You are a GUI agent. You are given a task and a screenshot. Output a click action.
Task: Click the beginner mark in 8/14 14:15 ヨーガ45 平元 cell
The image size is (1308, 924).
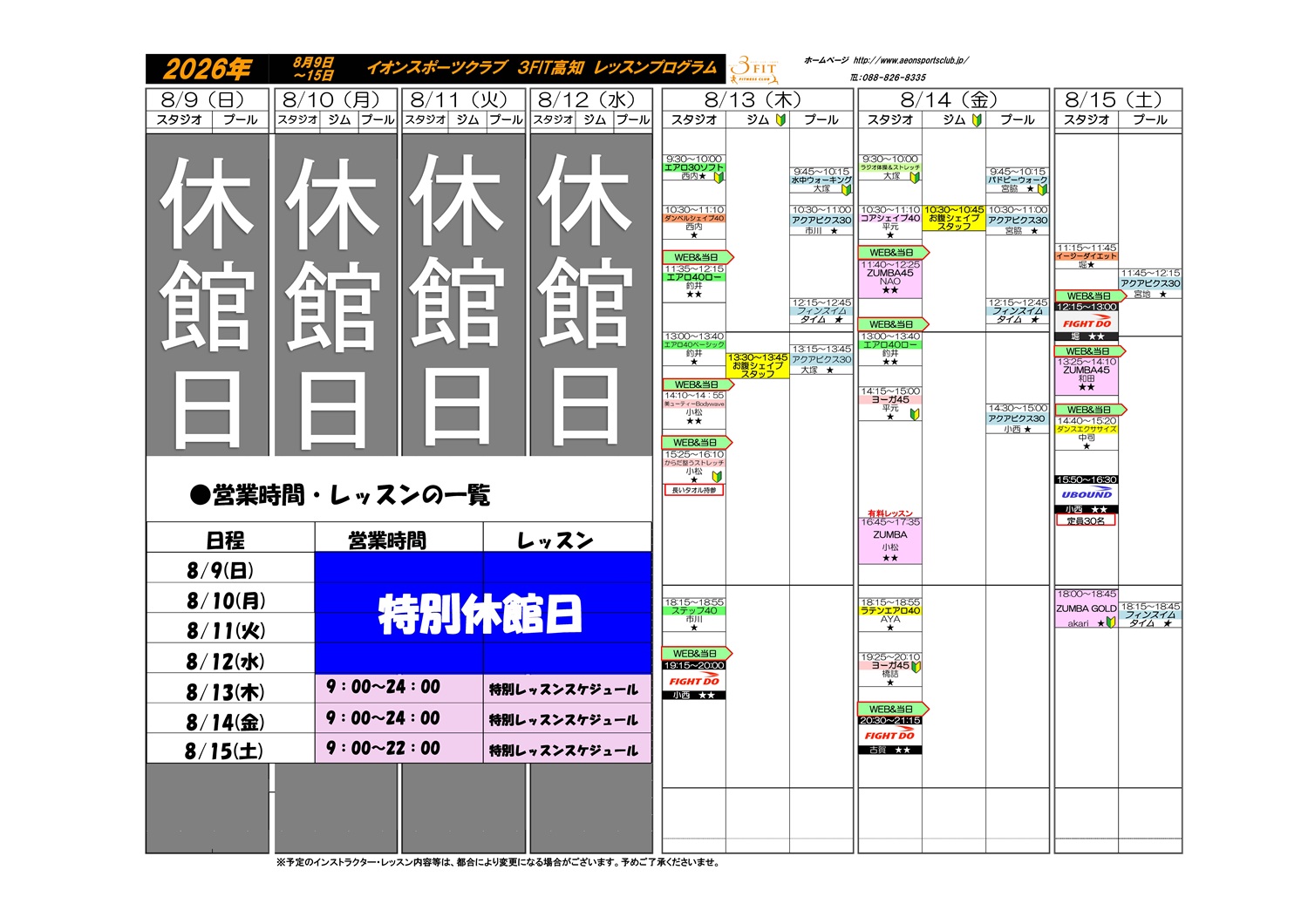(x=915, y=415)
